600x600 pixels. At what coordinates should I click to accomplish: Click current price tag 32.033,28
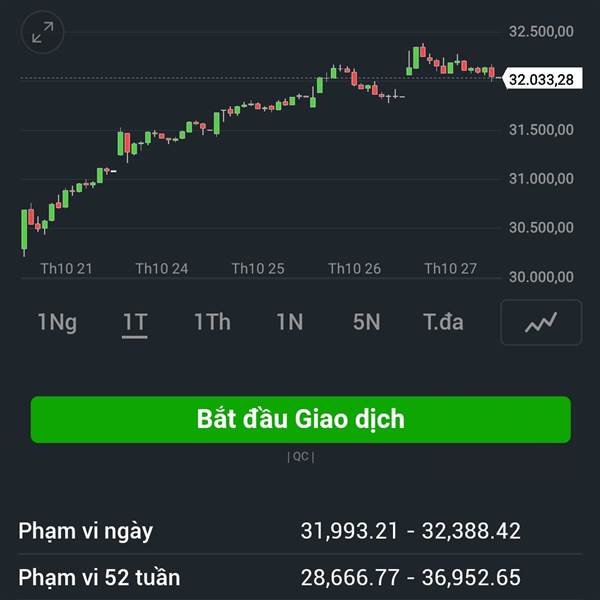coord(542,79)
